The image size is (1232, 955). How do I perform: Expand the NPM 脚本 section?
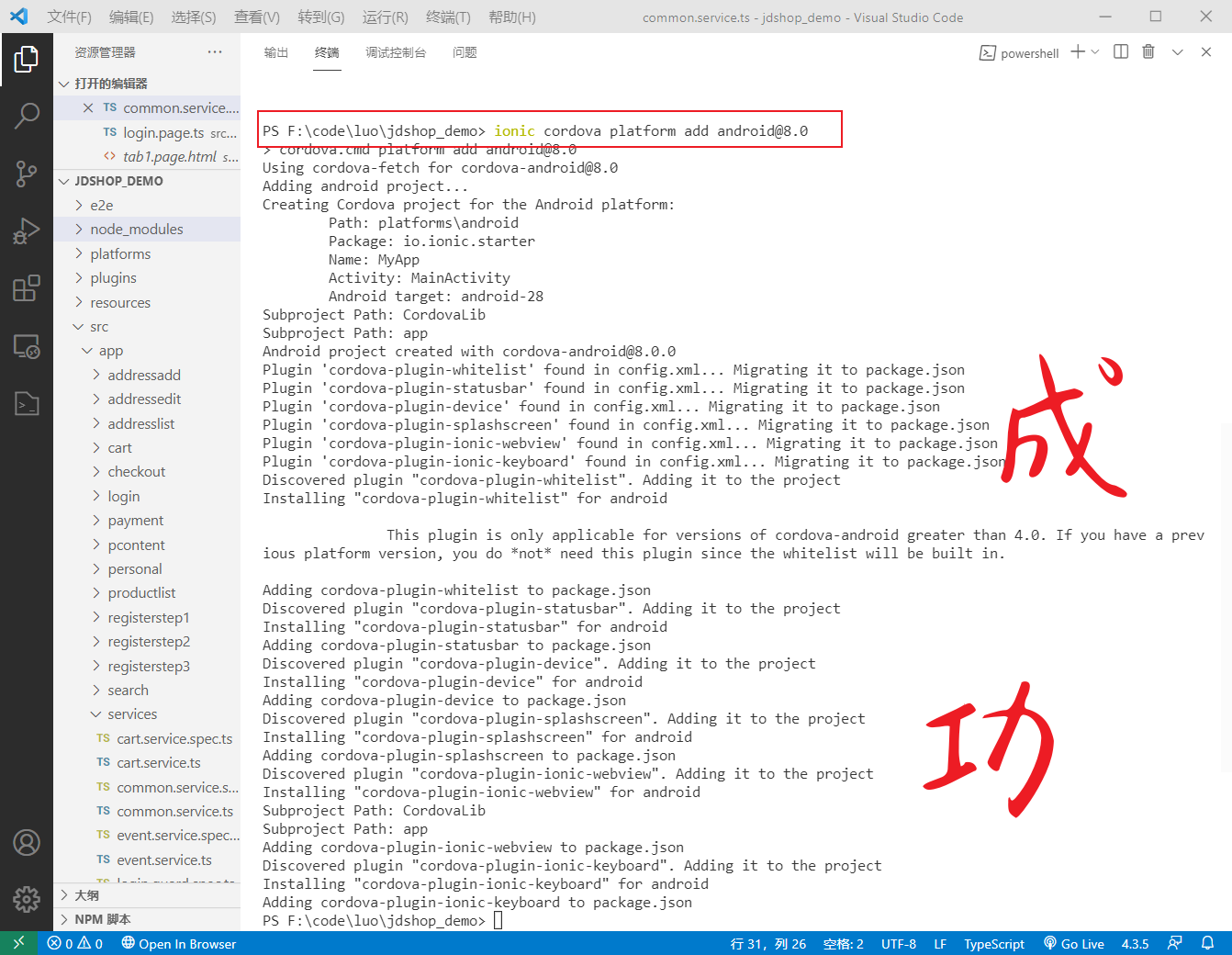[147, 919]
